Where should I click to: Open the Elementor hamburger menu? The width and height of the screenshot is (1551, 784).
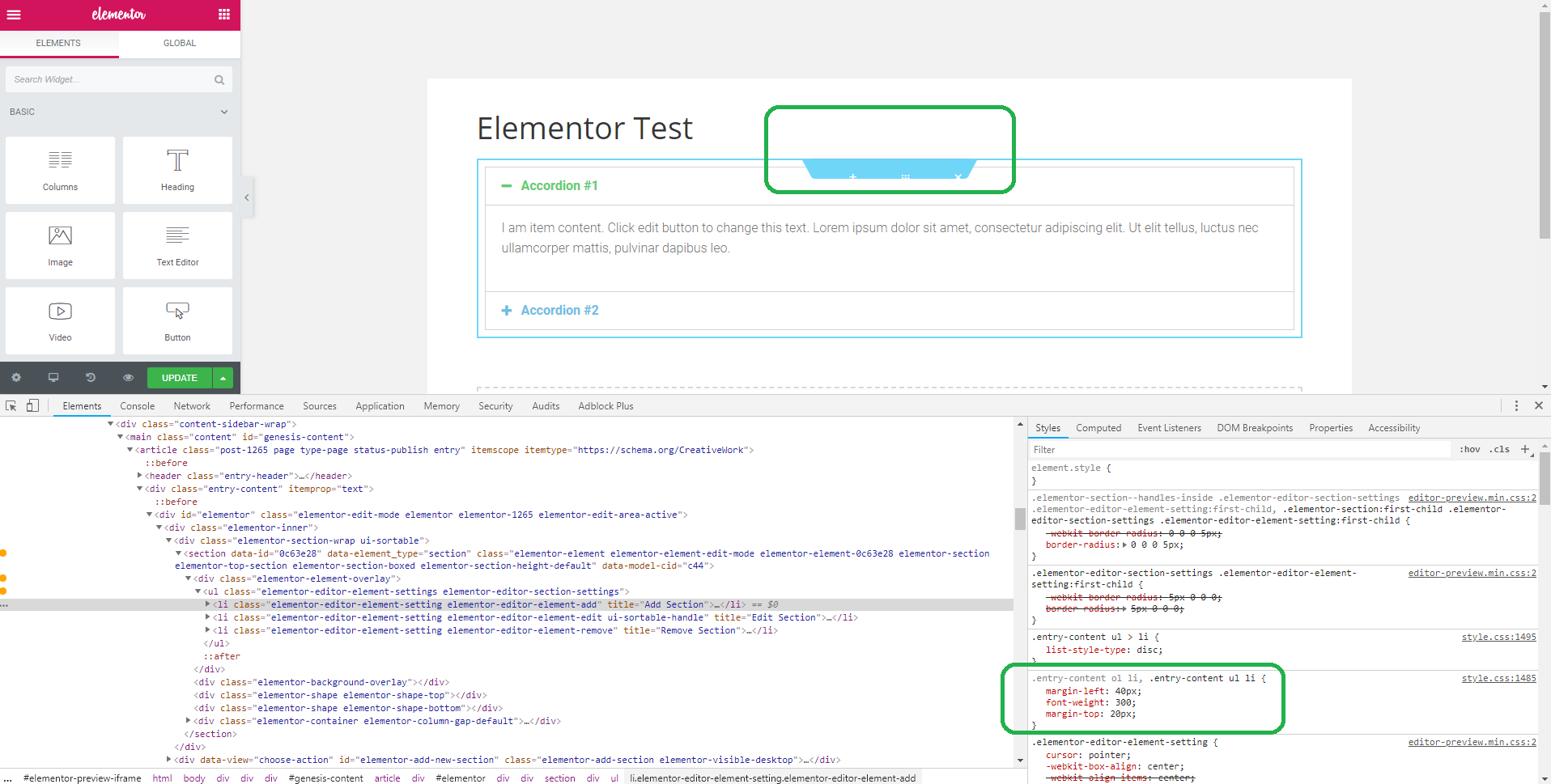point(14,15)
